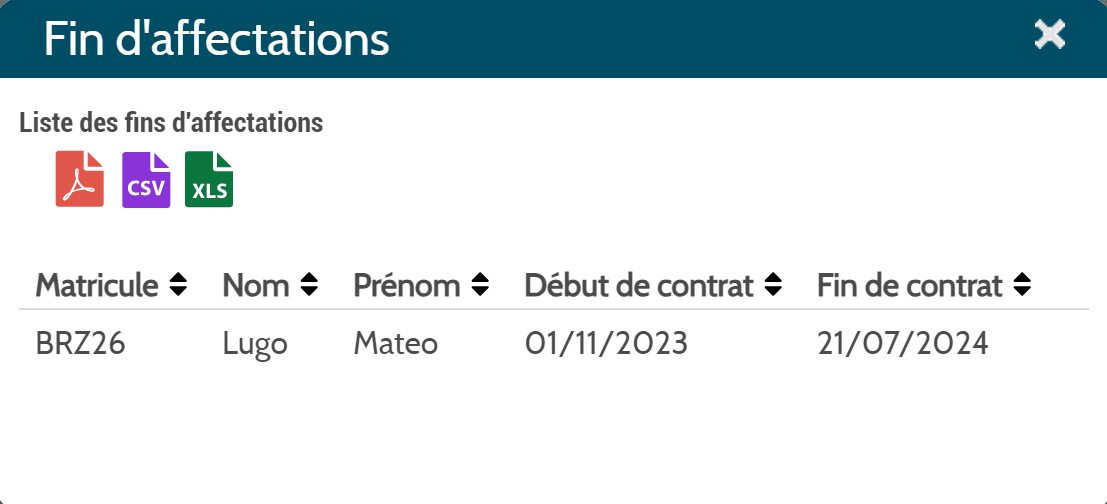Screen dimensions: 1107x504
Task: Select the 21/07/2024 contract end date
Action: coord(903,344)
